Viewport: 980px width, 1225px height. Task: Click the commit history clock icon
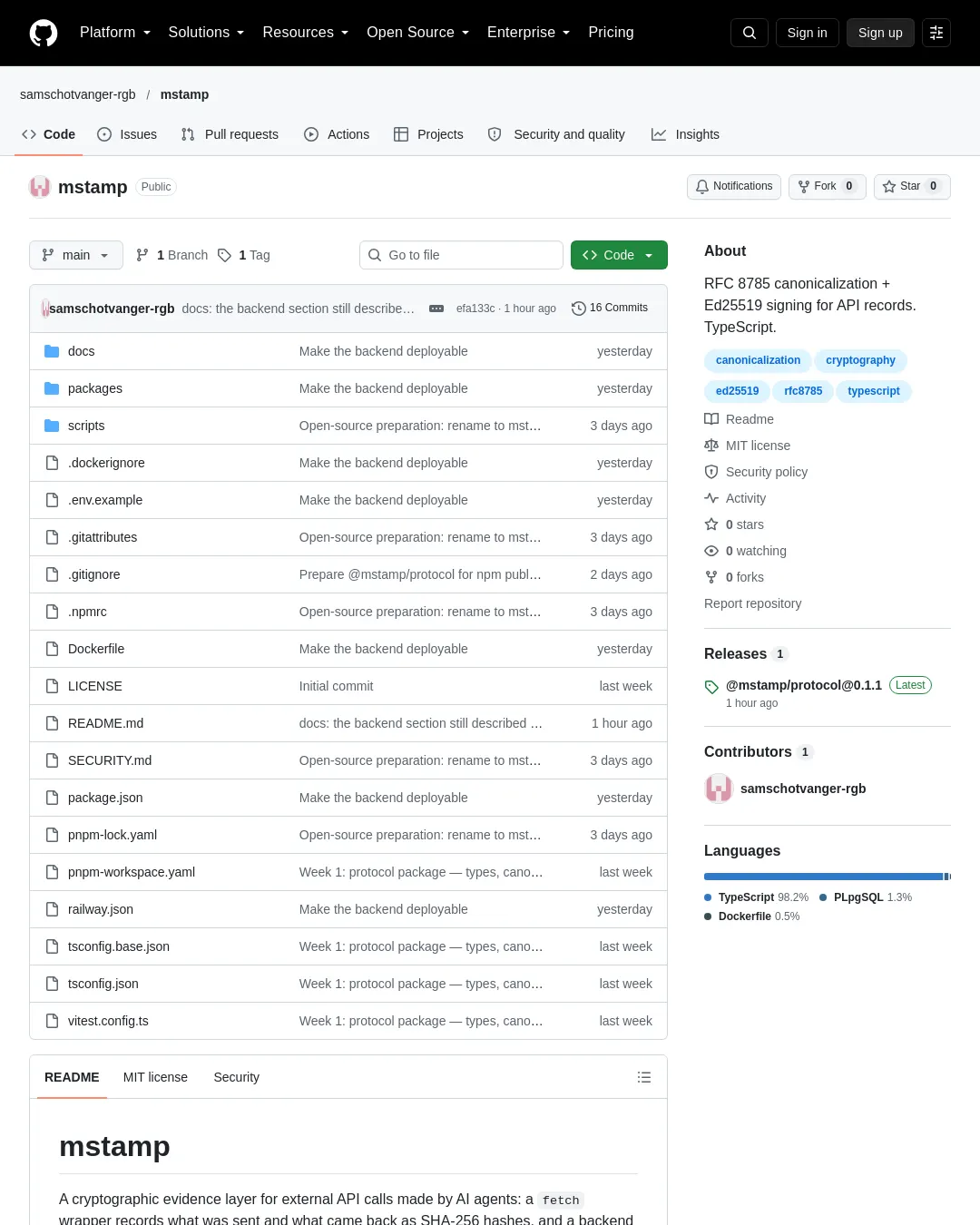click(579, 309)
